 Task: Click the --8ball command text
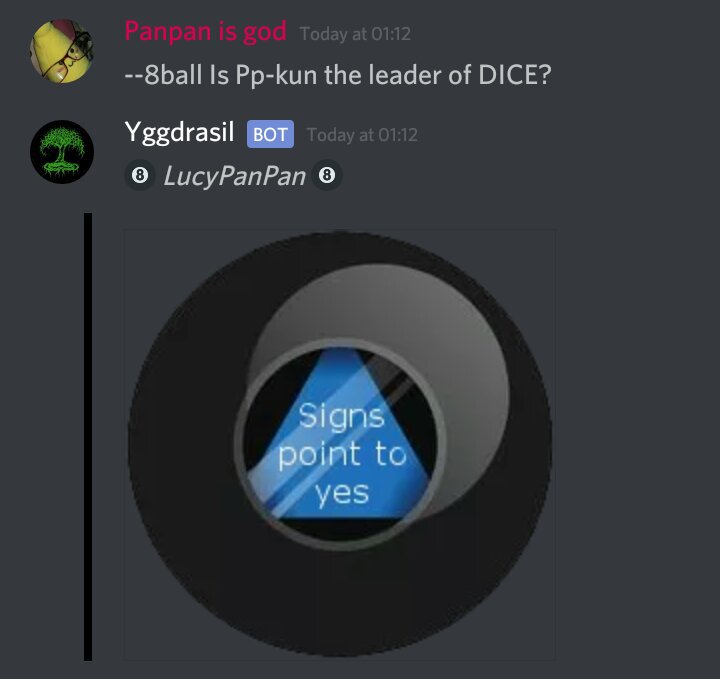163,75
